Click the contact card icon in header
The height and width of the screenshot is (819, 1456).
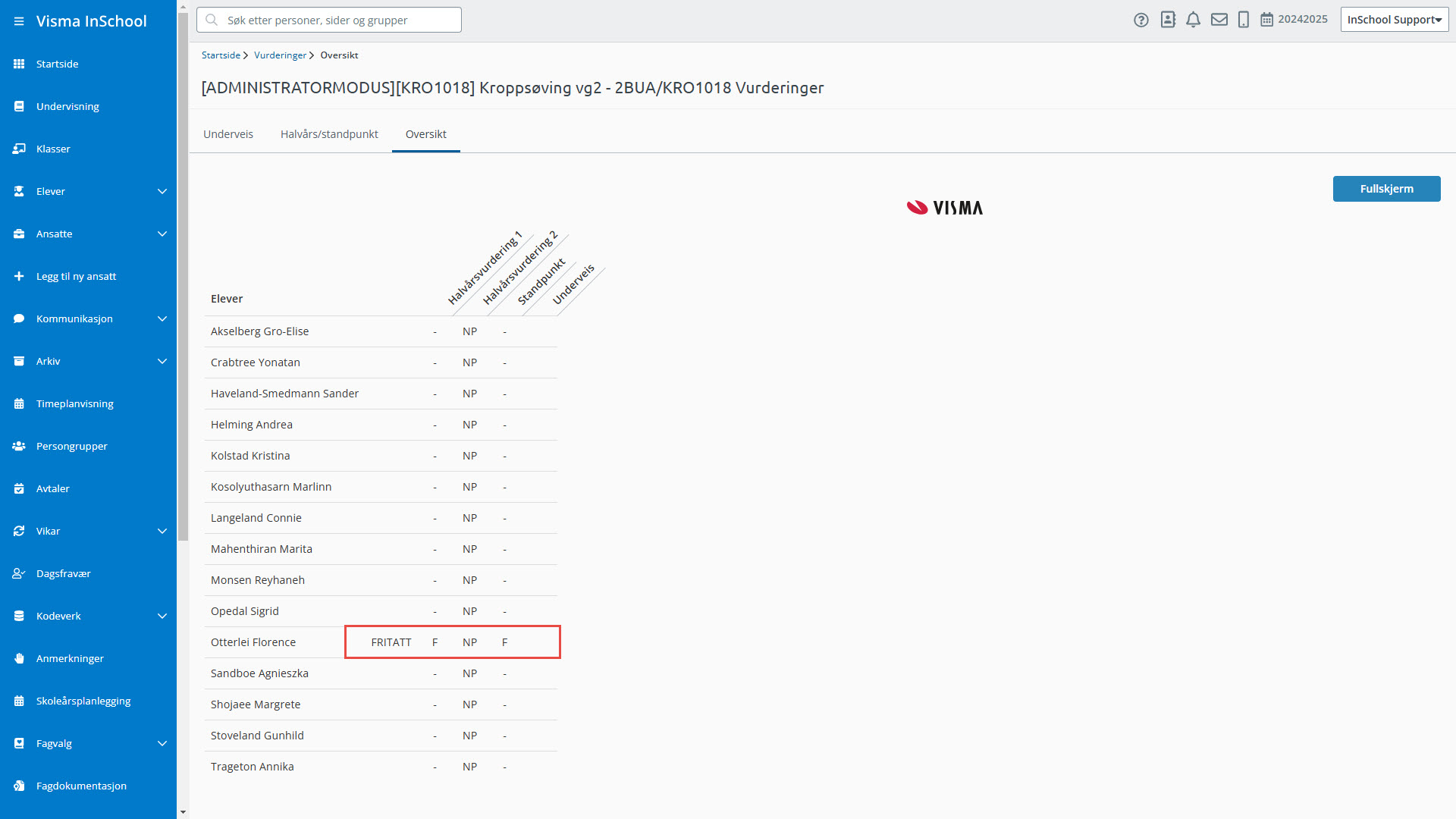pyautogui.click(x=1168, y=20)
